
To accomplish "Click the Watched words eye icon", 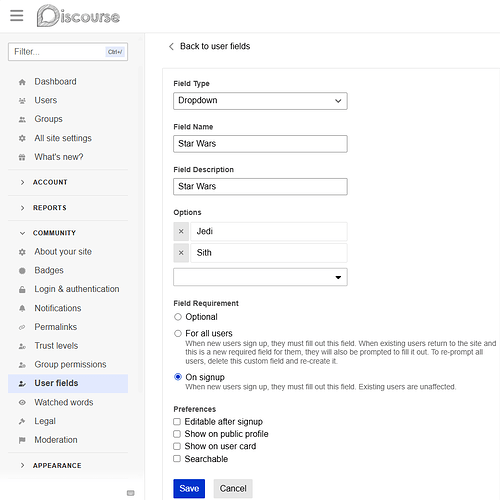I will click(22, 403).
